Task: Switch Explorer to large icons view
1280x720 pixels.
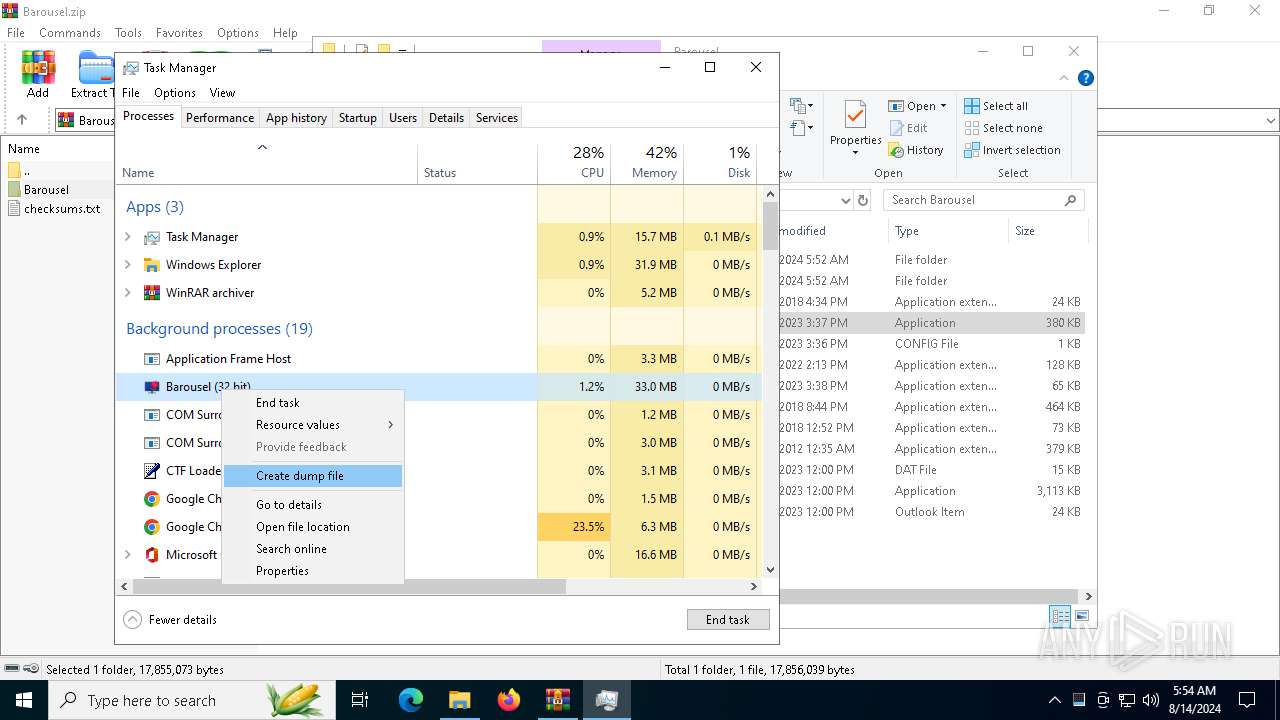Action: click(1081, 617)
